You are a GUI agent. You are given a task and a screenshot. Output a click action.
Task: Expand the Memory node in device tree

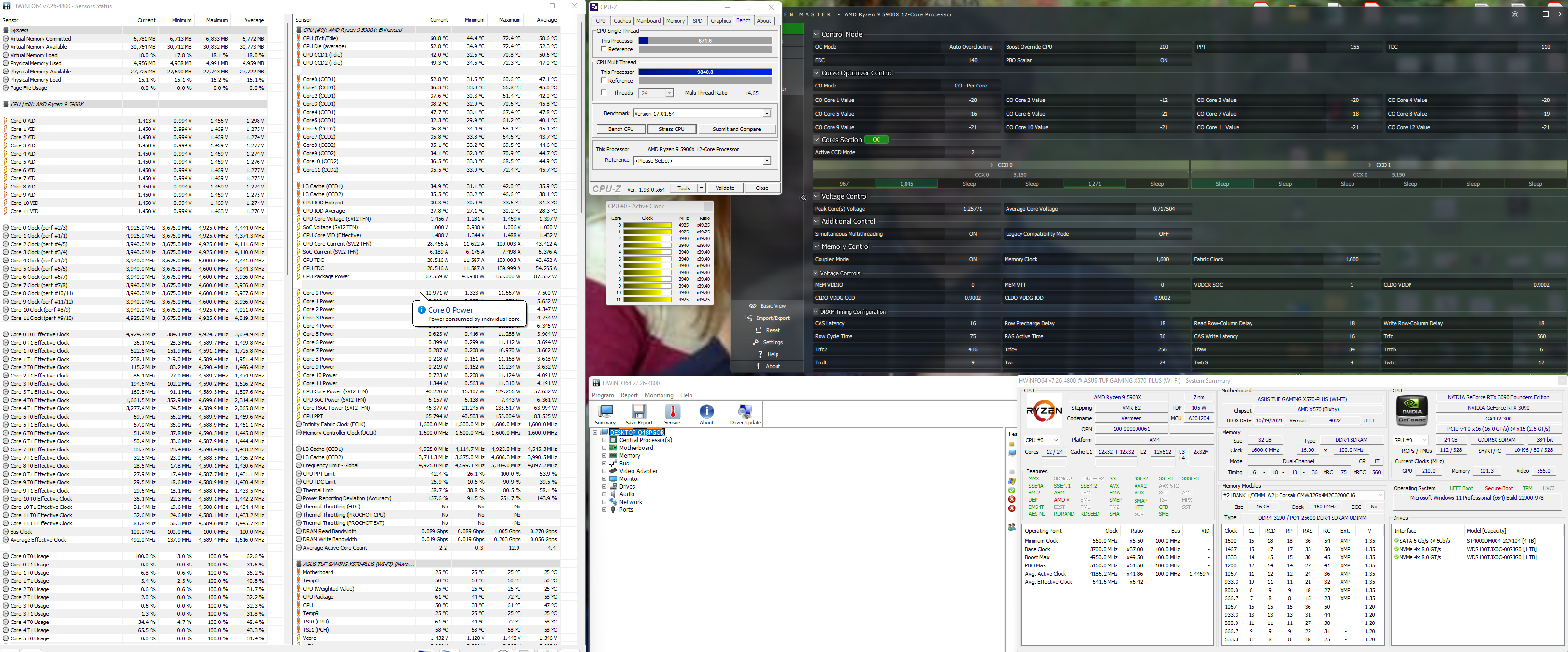(604, 455)
